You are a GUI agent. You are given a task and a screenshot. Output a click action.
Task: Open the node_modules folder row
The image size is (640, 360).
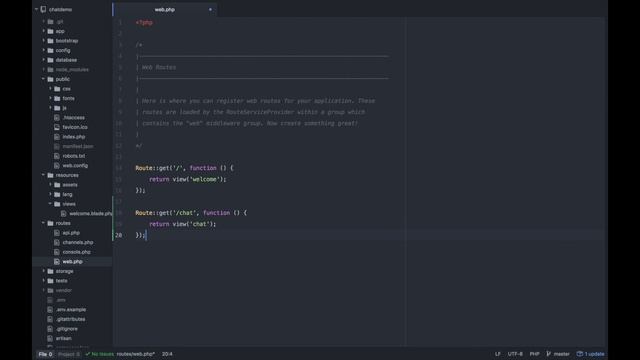click(x=72, y=69)
